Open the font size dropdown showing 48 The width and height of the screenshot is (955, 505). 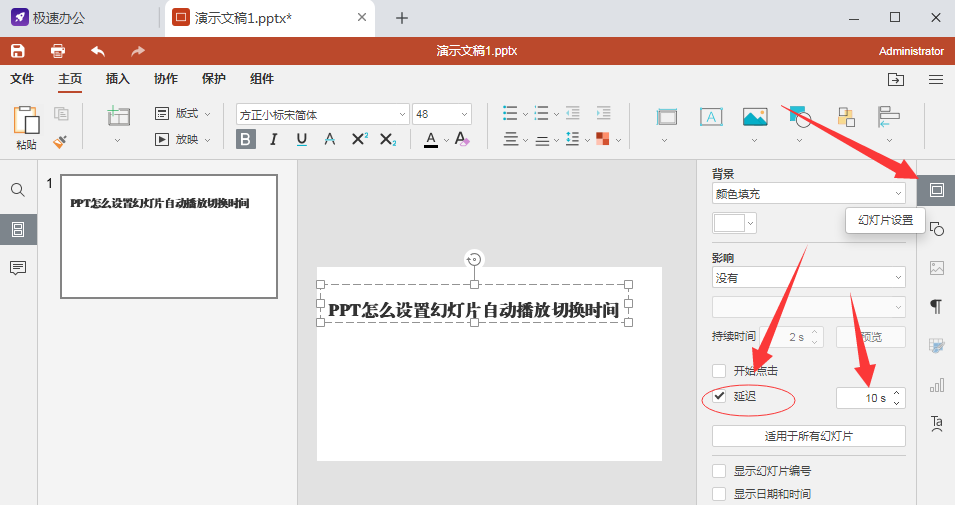pos(464,115)
